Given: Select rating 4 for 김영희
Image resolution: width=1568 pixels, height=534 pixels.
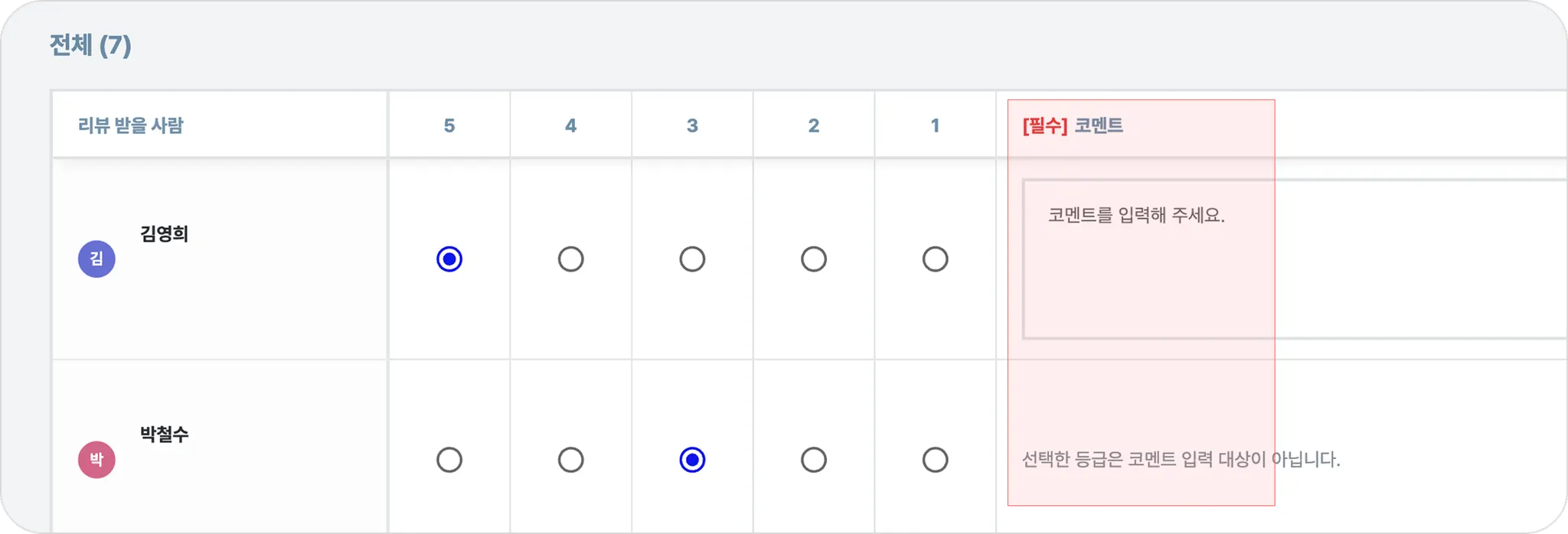Looking at the screenshot, I should [570, 259].
